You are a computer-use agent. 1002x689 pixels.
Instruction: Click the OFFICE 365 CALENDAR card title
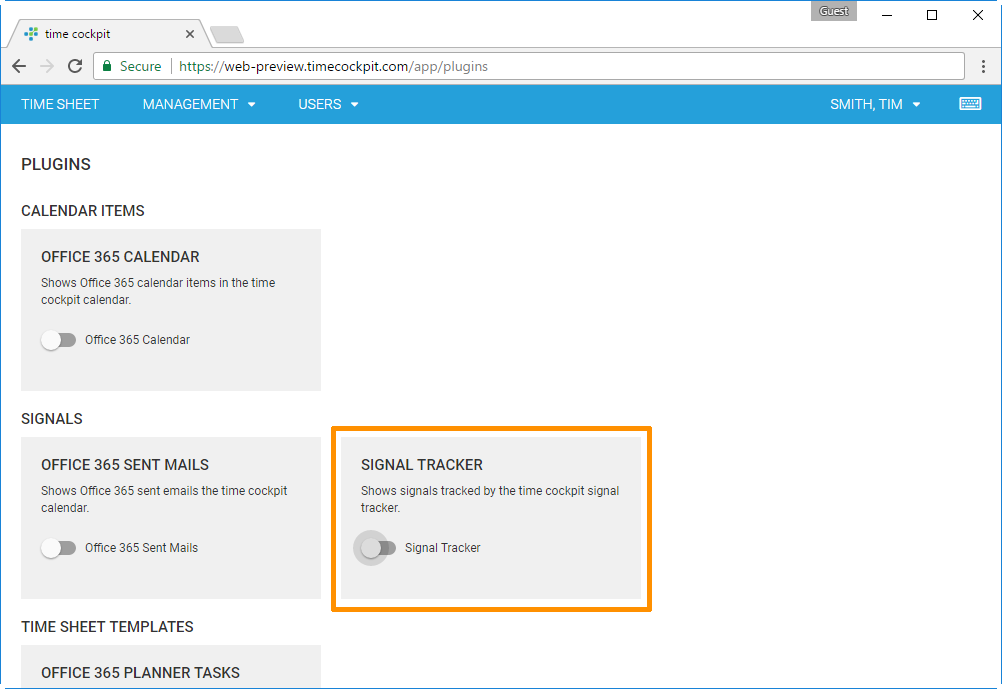click(120, 257)
